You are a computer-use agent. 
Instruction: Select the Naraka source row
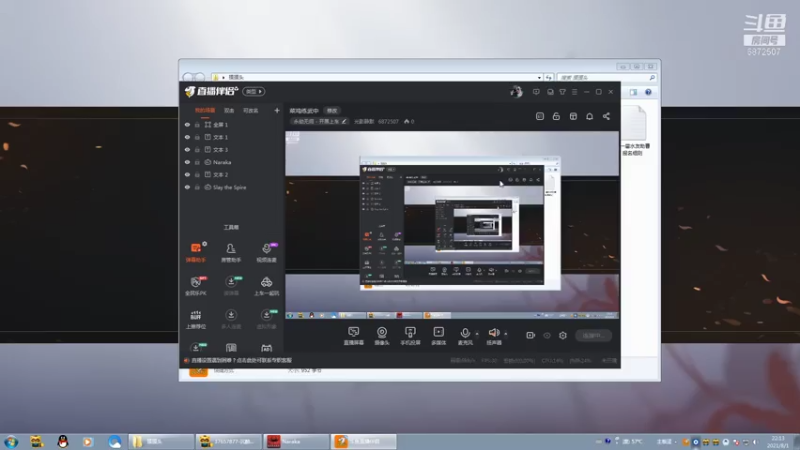tap(232, 162)
